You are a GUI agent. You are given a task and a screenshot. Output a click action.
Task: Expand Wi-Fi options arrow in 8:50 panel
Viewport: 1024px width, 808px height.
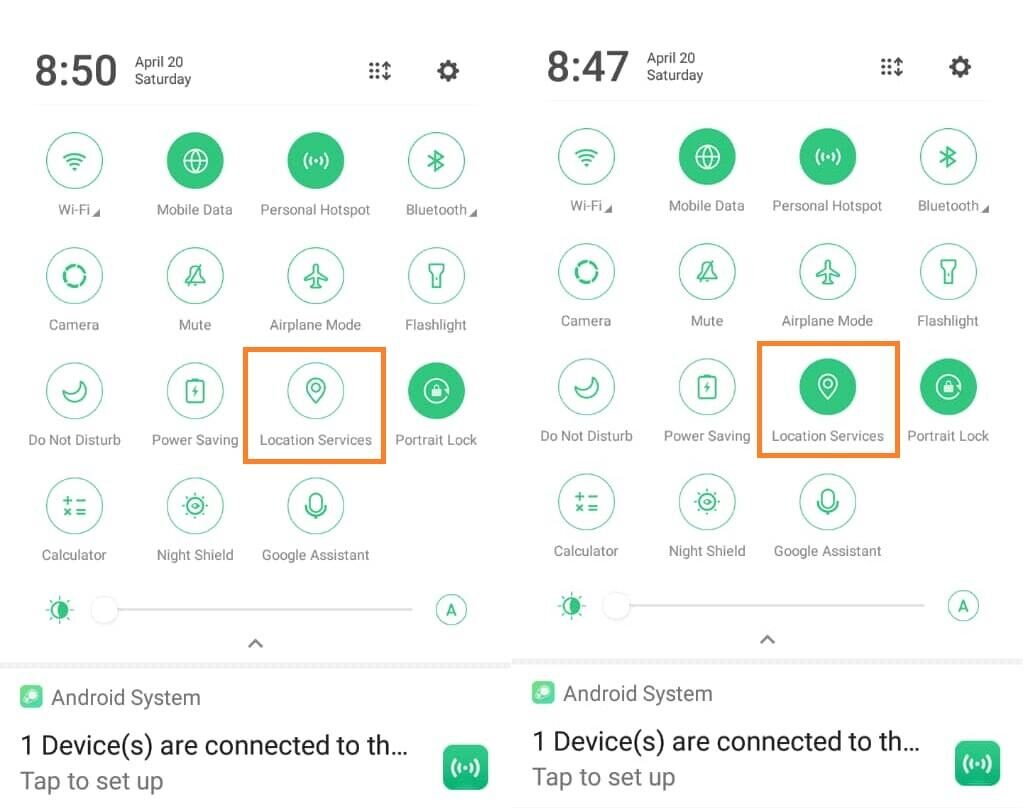(x=96, y=212)
